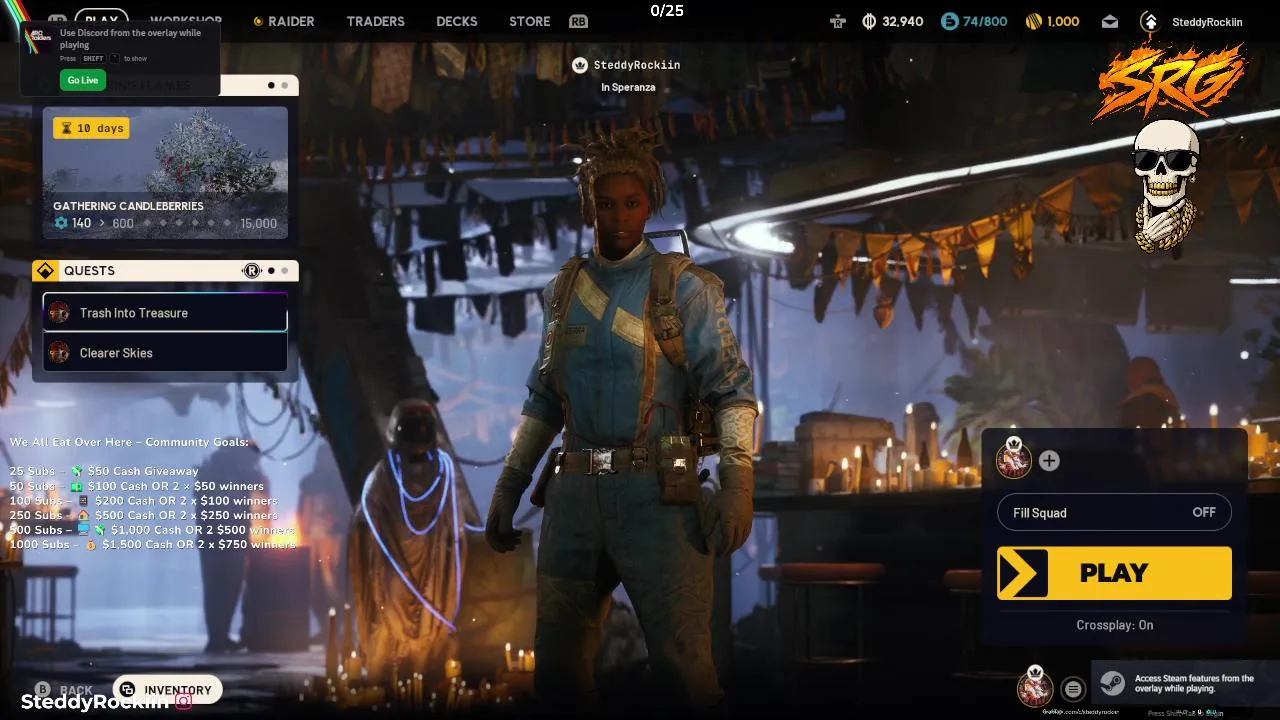Click the BACK button at bottom left
This screenshot has height=720, width=1280.
coord(66,690)
